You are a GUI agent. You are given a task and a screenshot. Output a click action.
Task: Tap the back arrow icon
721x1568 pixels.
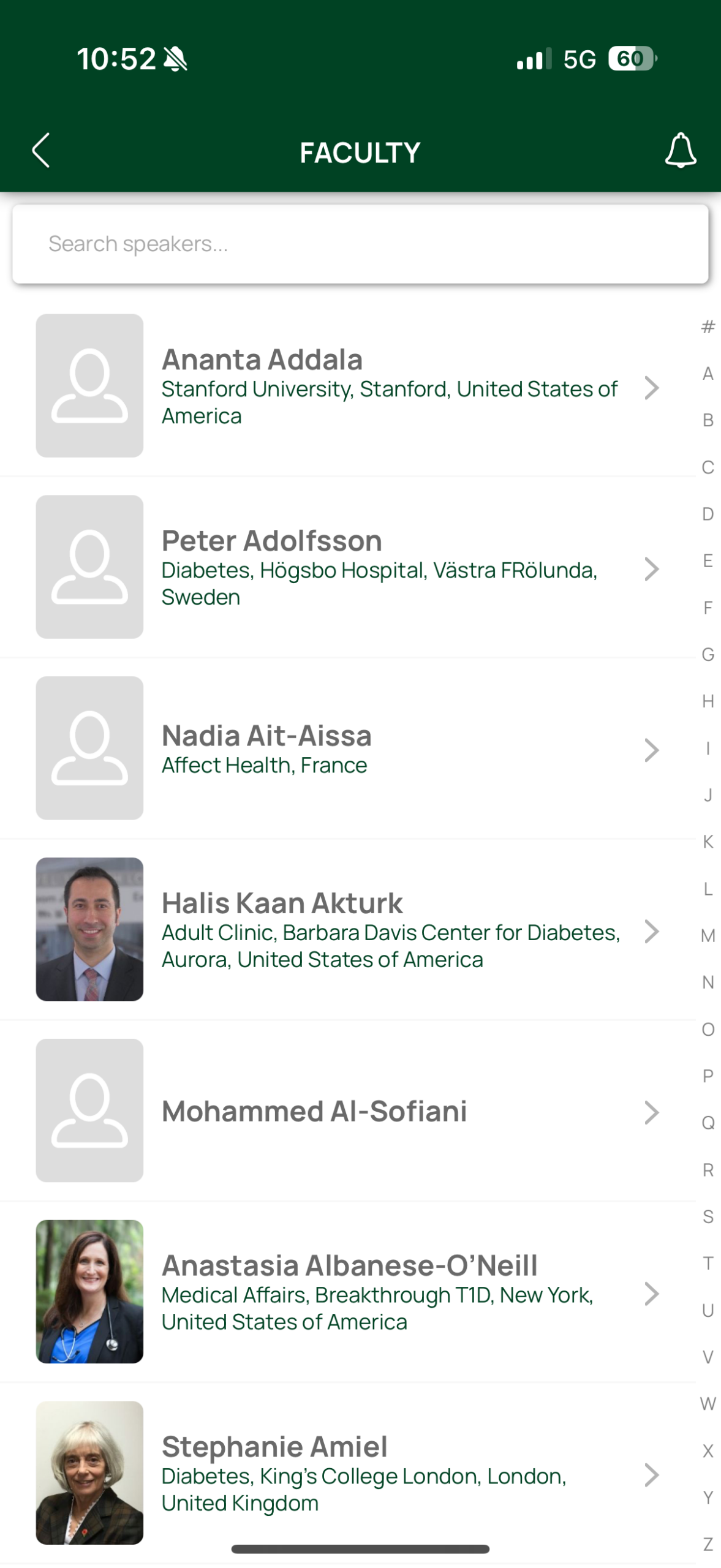coord(41,151)
